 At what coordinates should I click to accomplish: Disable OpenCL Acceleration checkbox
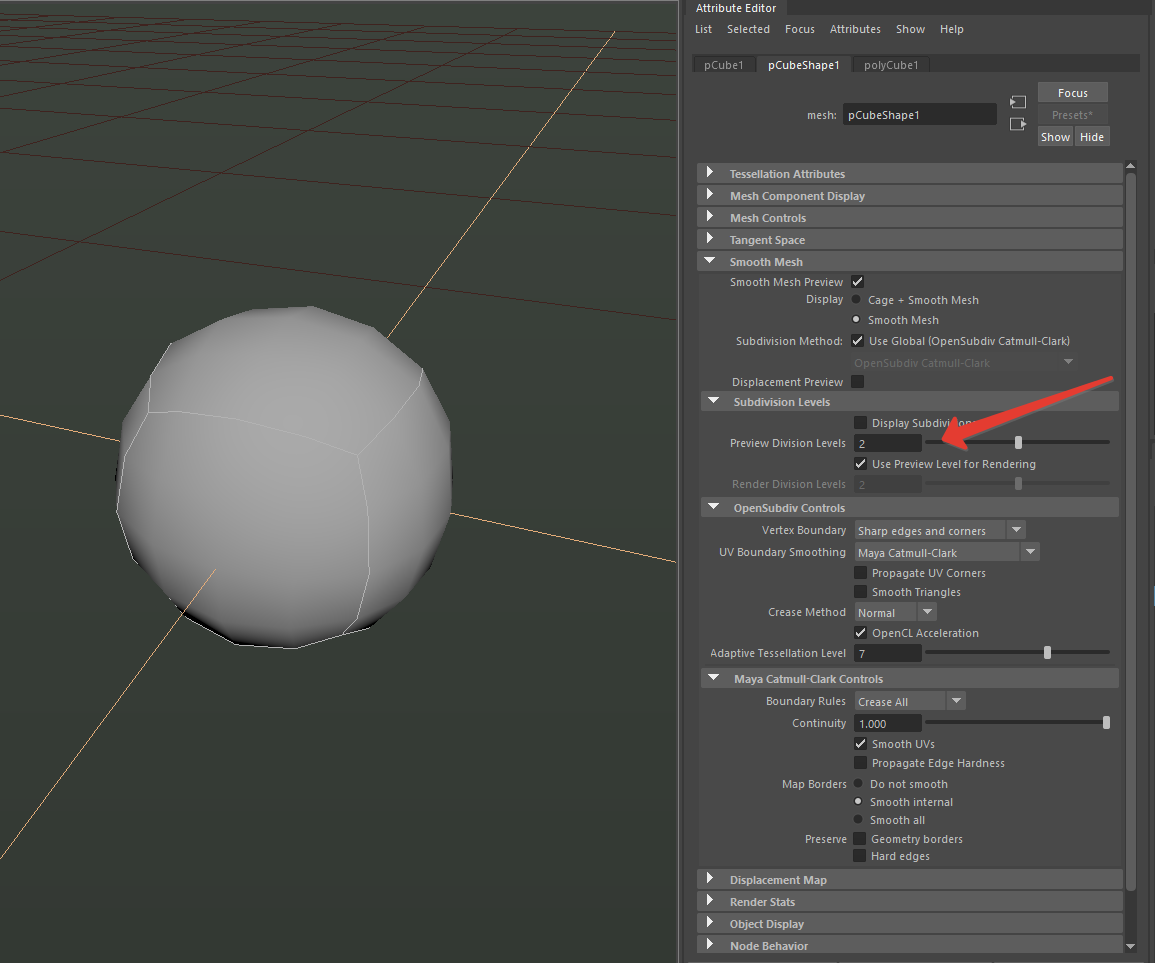(x=860, y=633)
